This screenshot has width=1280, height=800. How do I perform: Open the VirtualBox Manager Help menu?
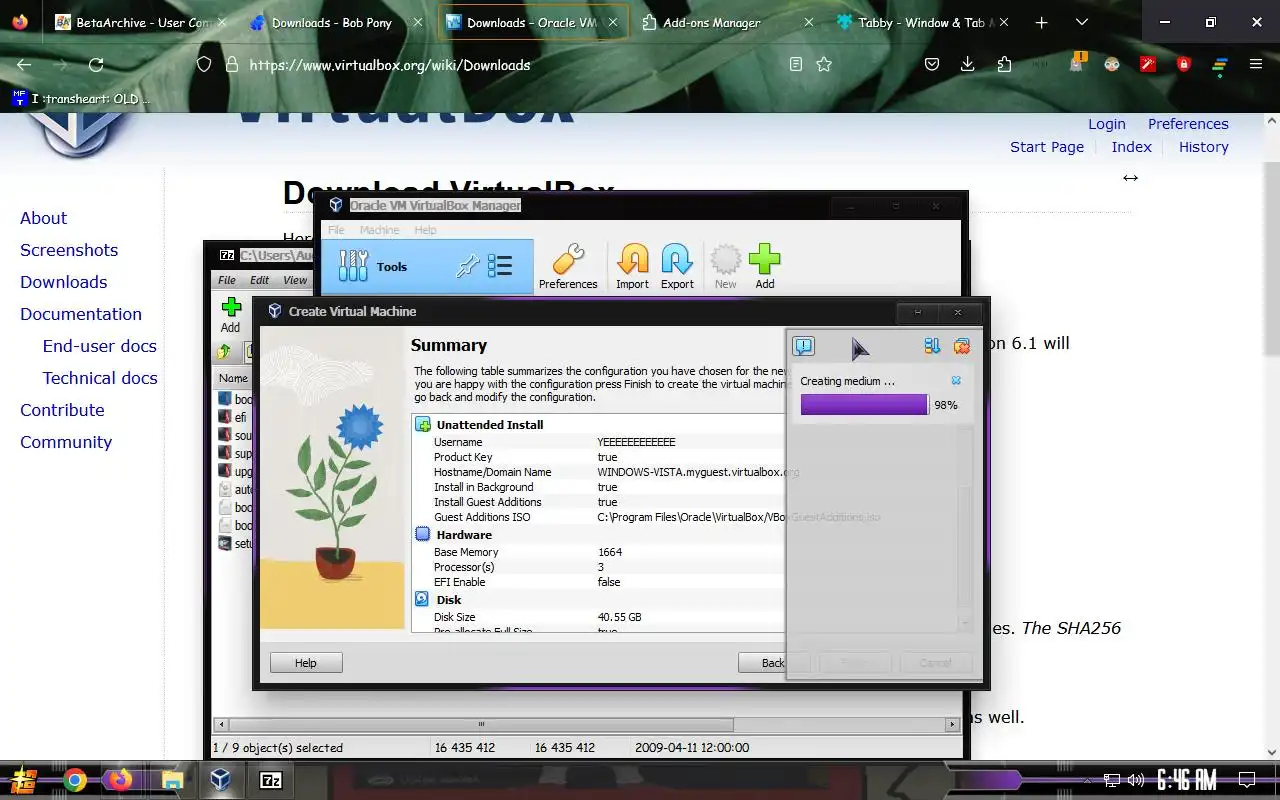coord(425,230)
